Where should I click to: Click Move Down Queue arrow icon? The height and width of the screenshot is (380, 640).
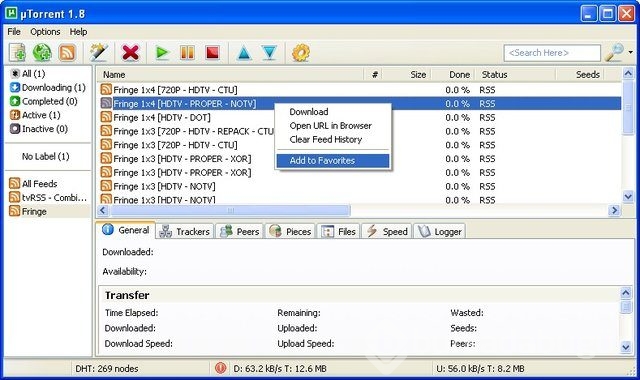[269, 53]
